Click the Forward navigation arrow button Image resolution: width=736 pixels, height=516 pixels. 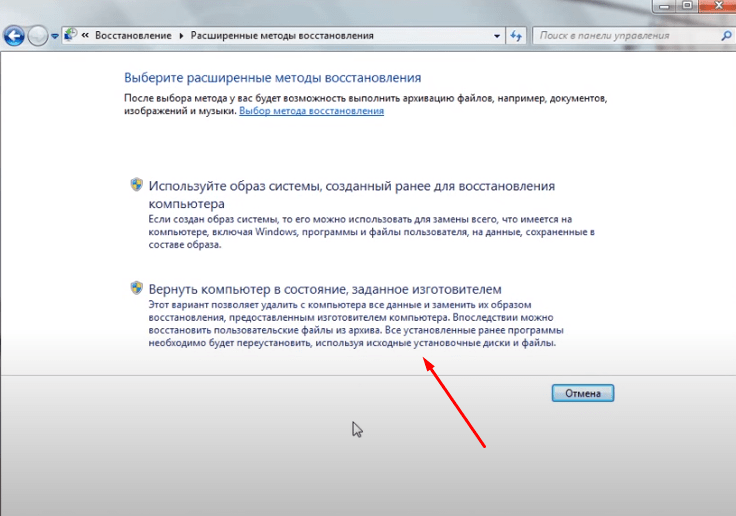click(x=38, y=36)
